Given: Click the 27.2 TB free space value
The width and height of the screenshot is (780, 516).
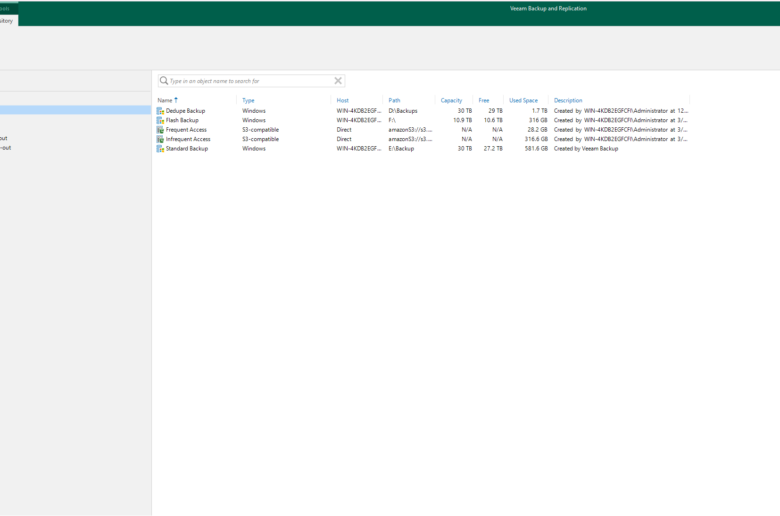Looking at the screenshot, I should [493, 149].
